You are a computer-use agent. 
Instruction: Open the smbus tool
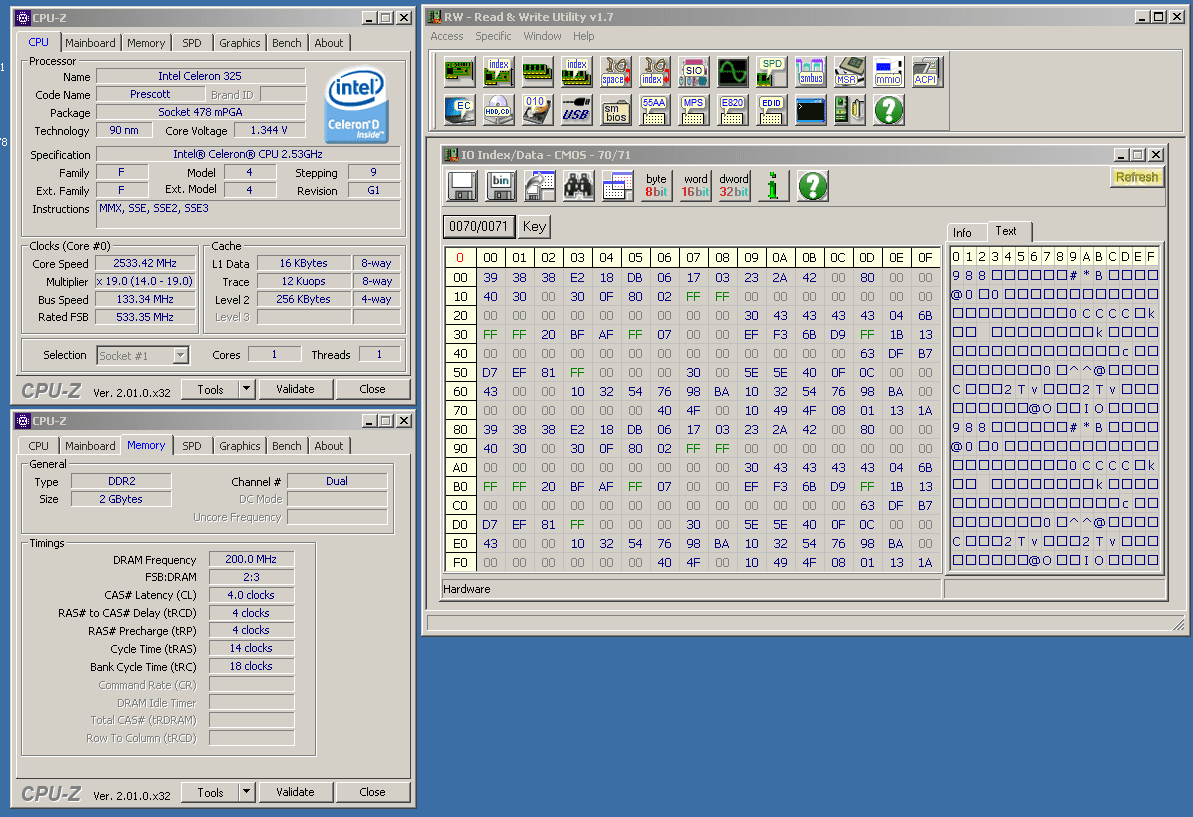pos(810,72)
